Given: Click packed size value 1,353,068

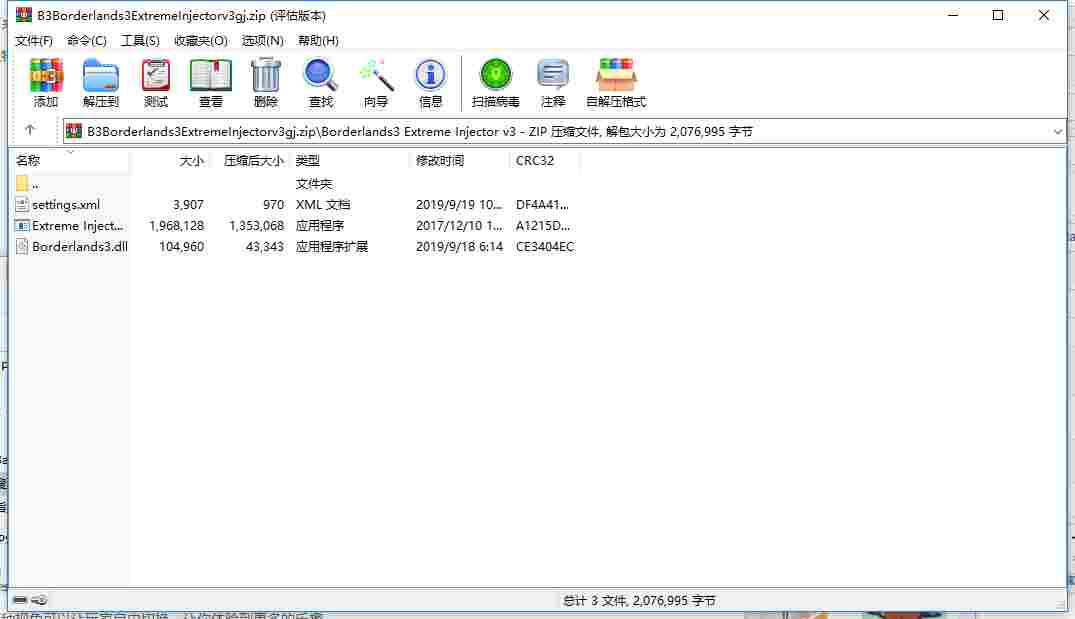Looking at the screenshot, I should [x=256, y=226].
